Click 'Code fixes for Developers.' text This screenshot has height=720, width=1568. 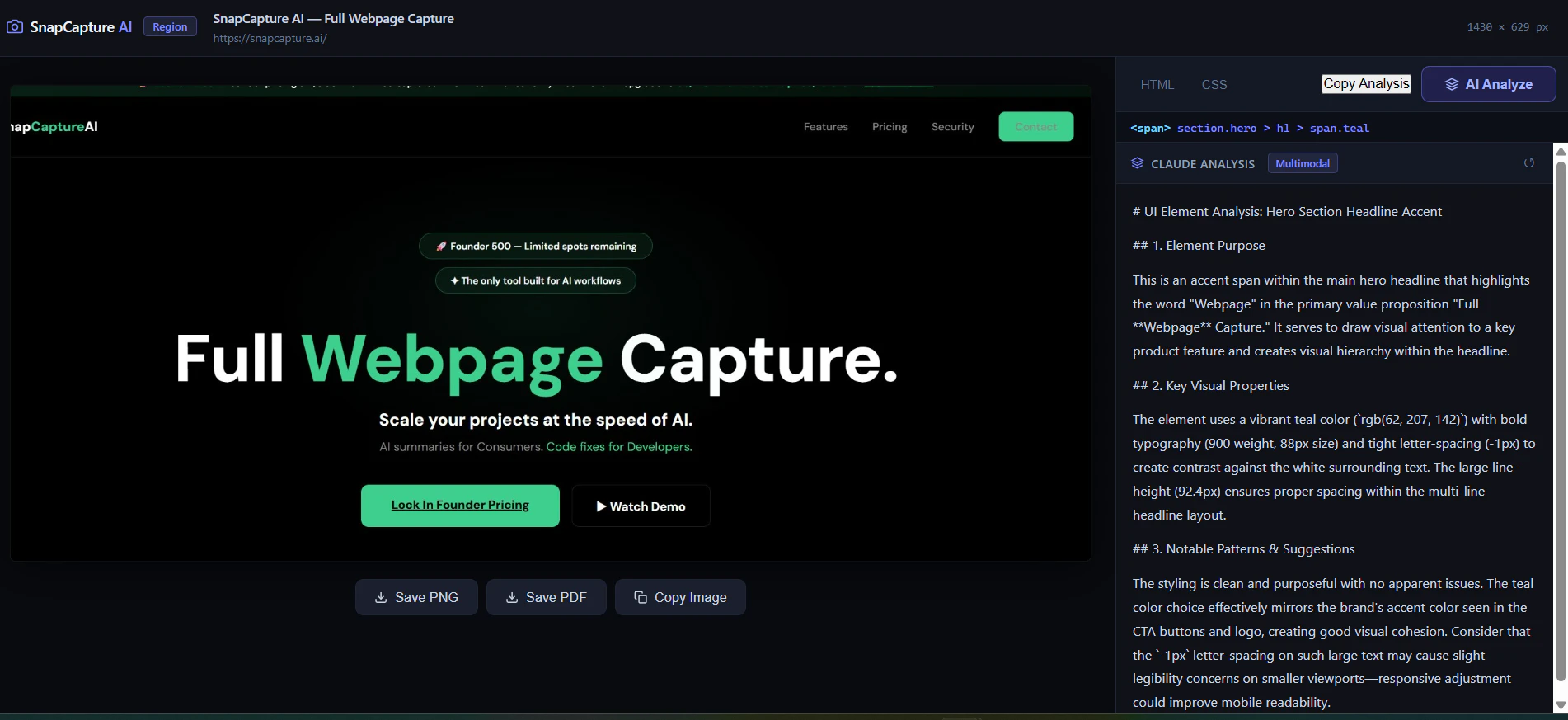click(x=619, y=446)
